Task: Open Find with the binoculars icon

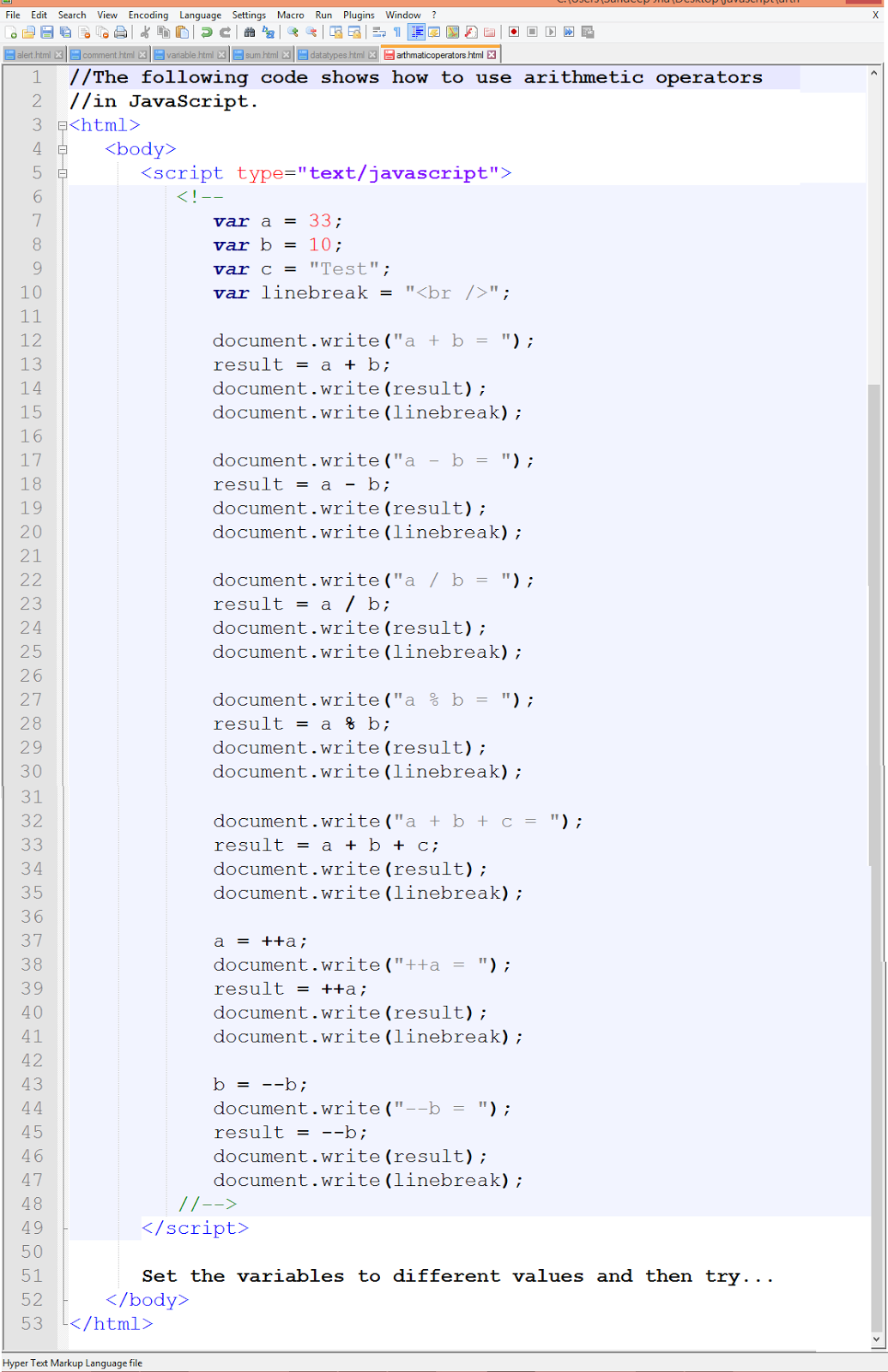Action: point(250,32)
